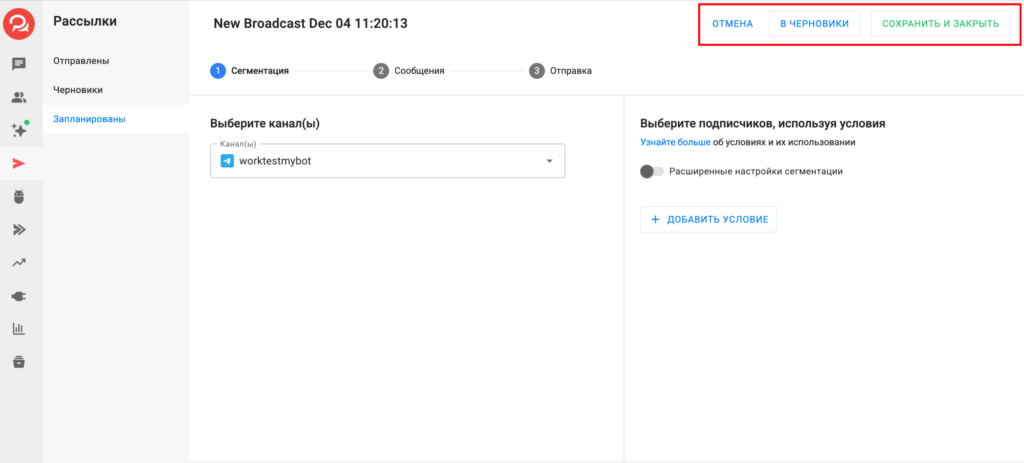Open the integrations plug icon
The image size is (1024, 463).
pyautogui.click(x=19, y=296)
